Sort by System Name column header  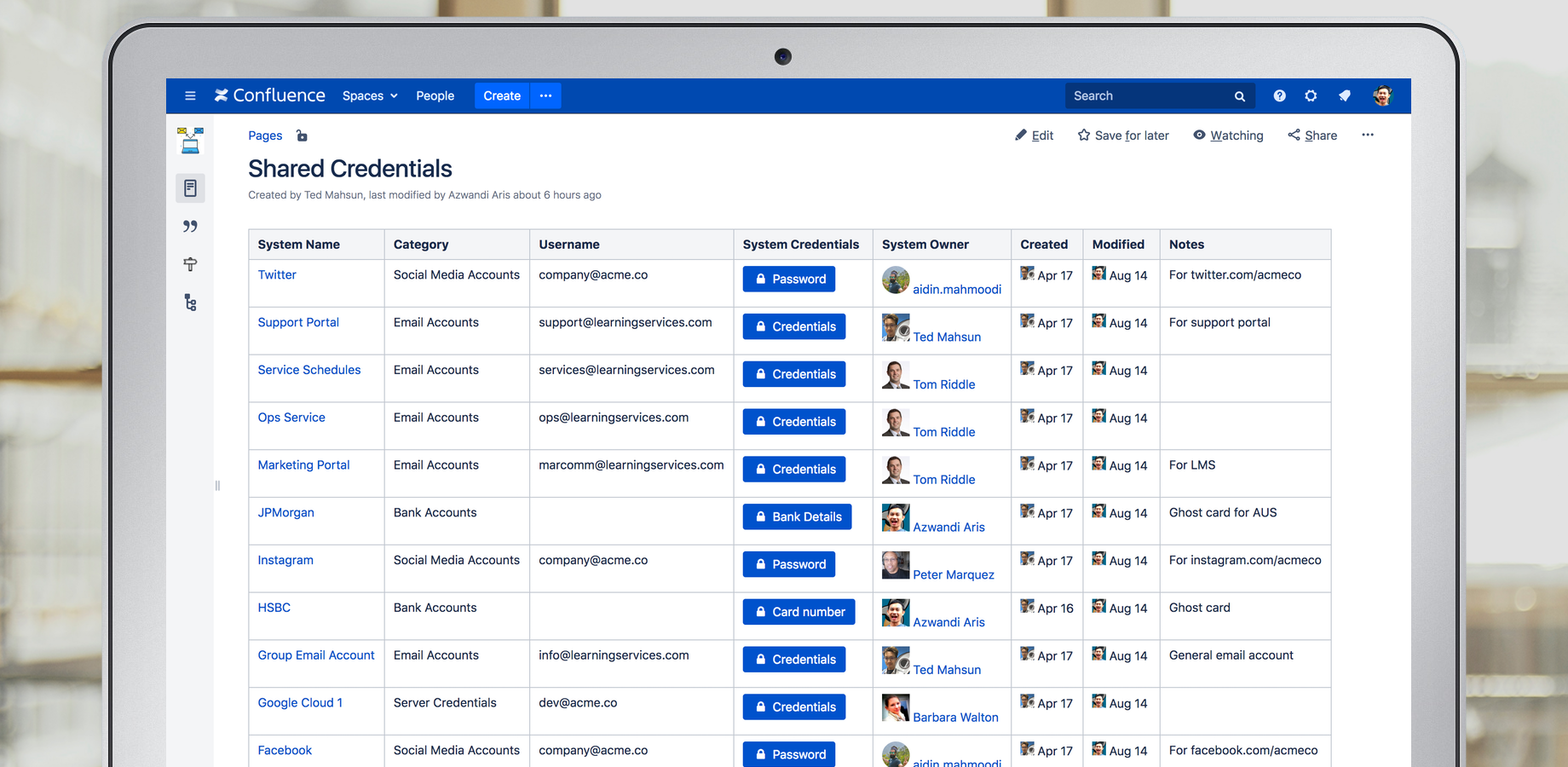click(x=298, y=245)
